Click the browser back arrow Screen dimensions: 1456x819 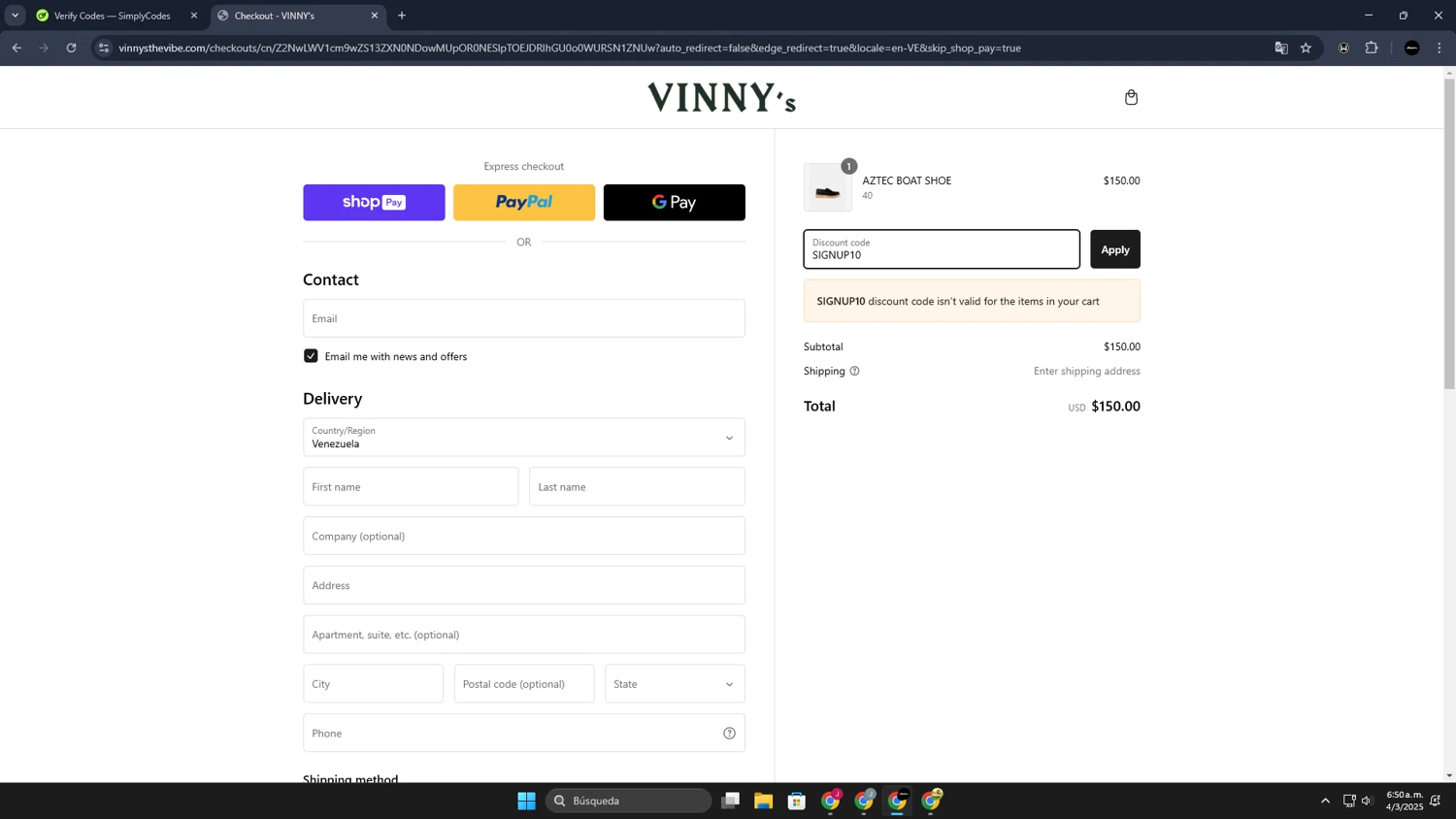coord(17,48)
